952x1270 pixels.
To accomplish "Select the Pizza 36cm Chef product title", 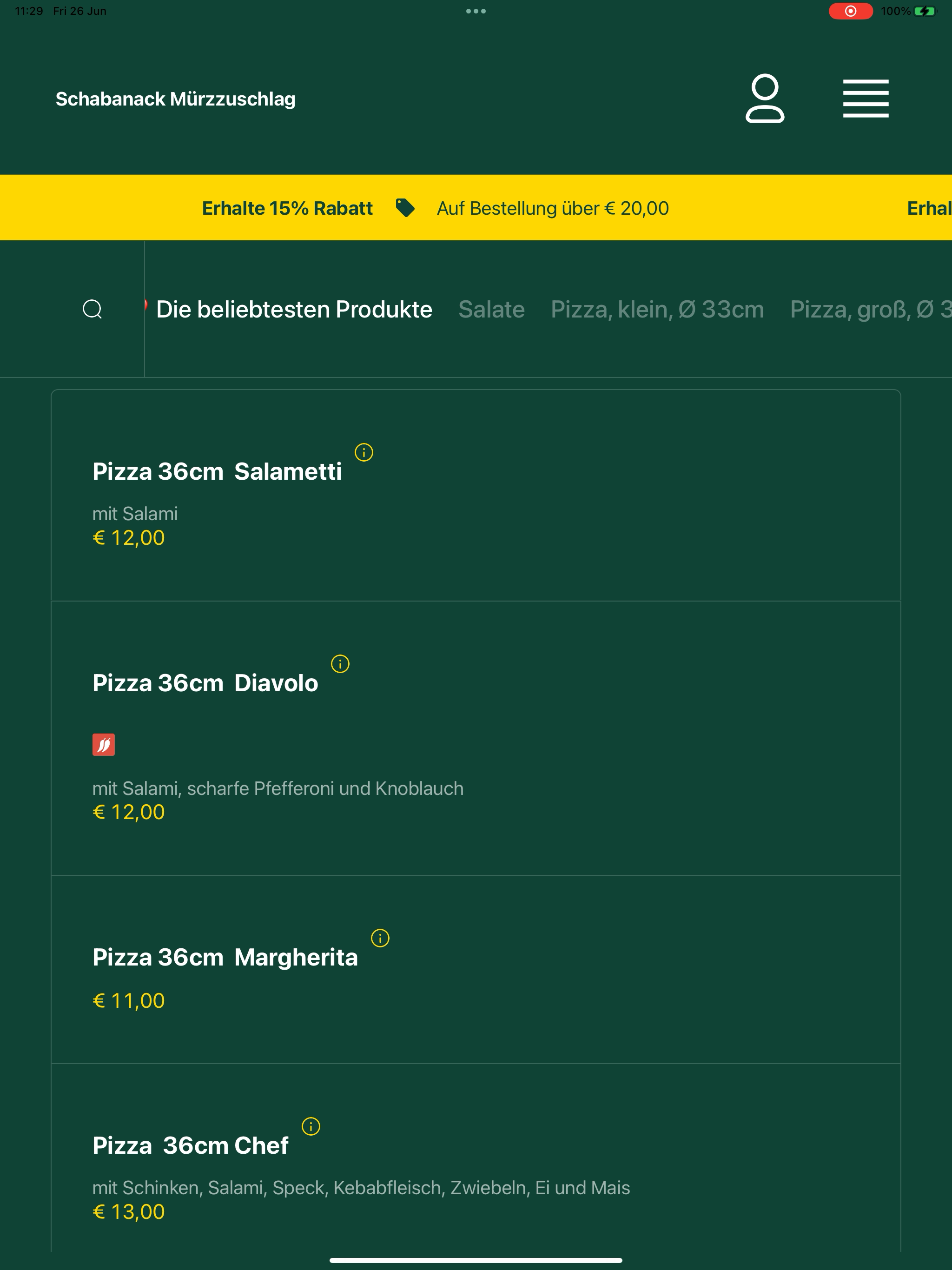I will (190, 1146).
